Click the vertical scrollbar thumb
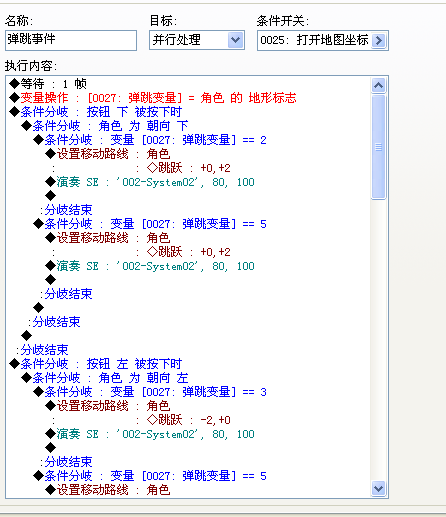This screenshot has width=446, height=517. coord(378,147)
